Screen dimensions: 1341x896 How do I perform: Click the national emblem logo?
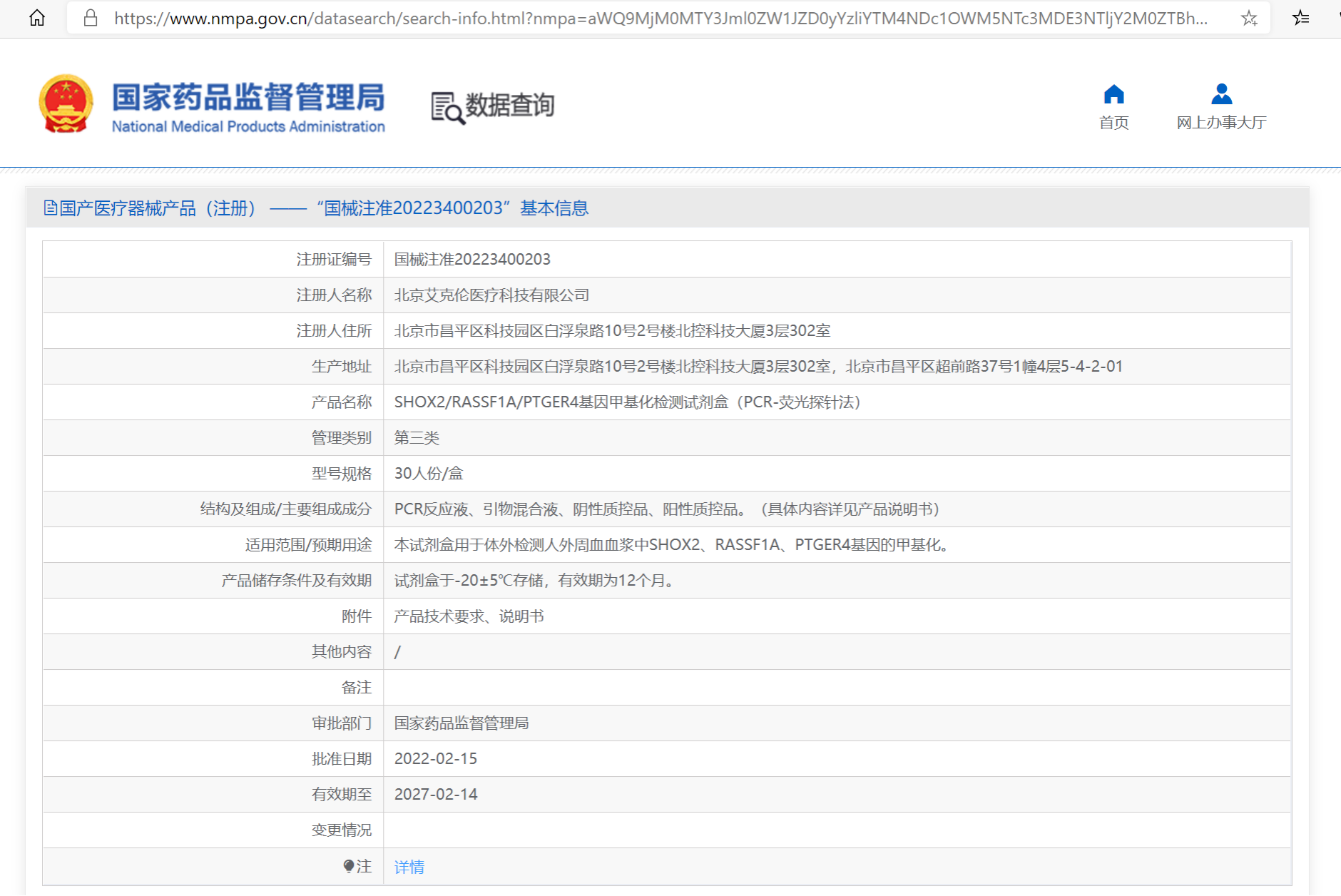[66, 104]
